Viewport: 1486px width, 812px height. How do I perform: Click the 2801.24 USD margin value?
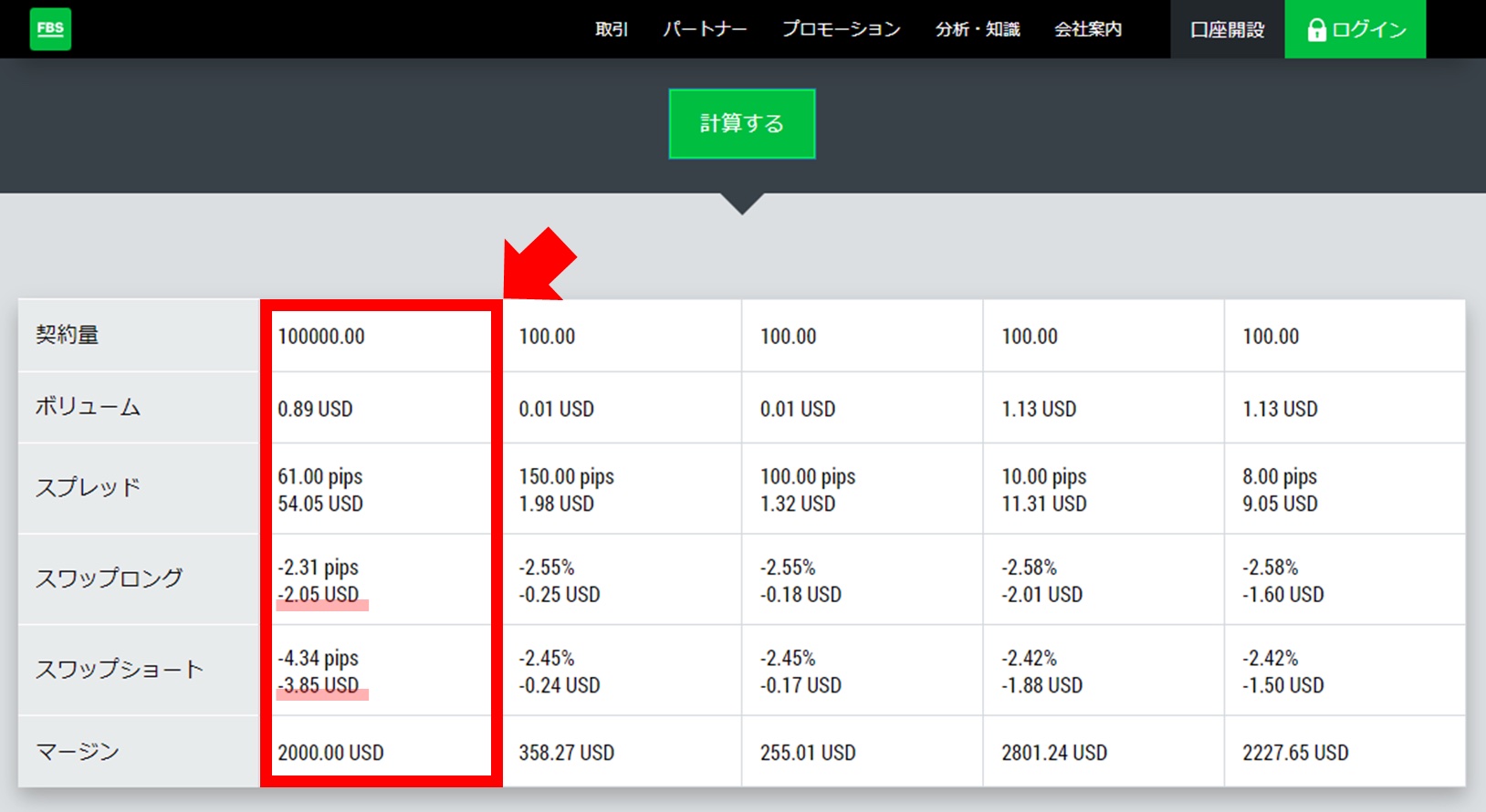pos(1054,753)
